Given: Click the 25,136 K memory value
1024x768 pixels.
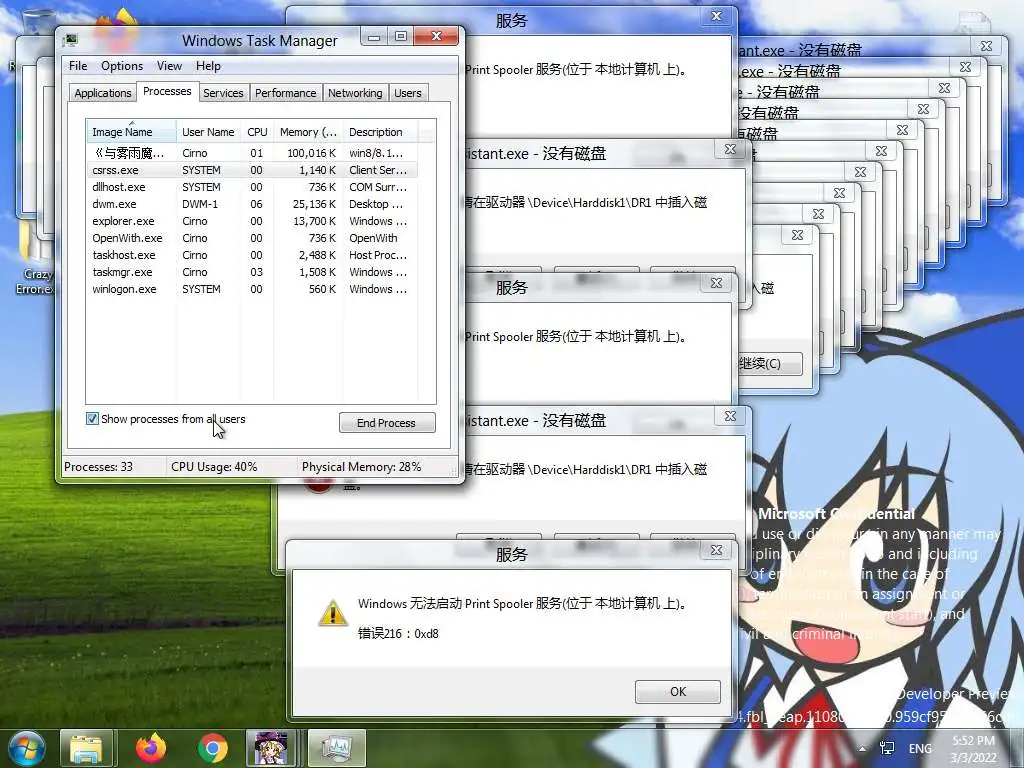Looking at the screenshot, I should coord(314,204).
